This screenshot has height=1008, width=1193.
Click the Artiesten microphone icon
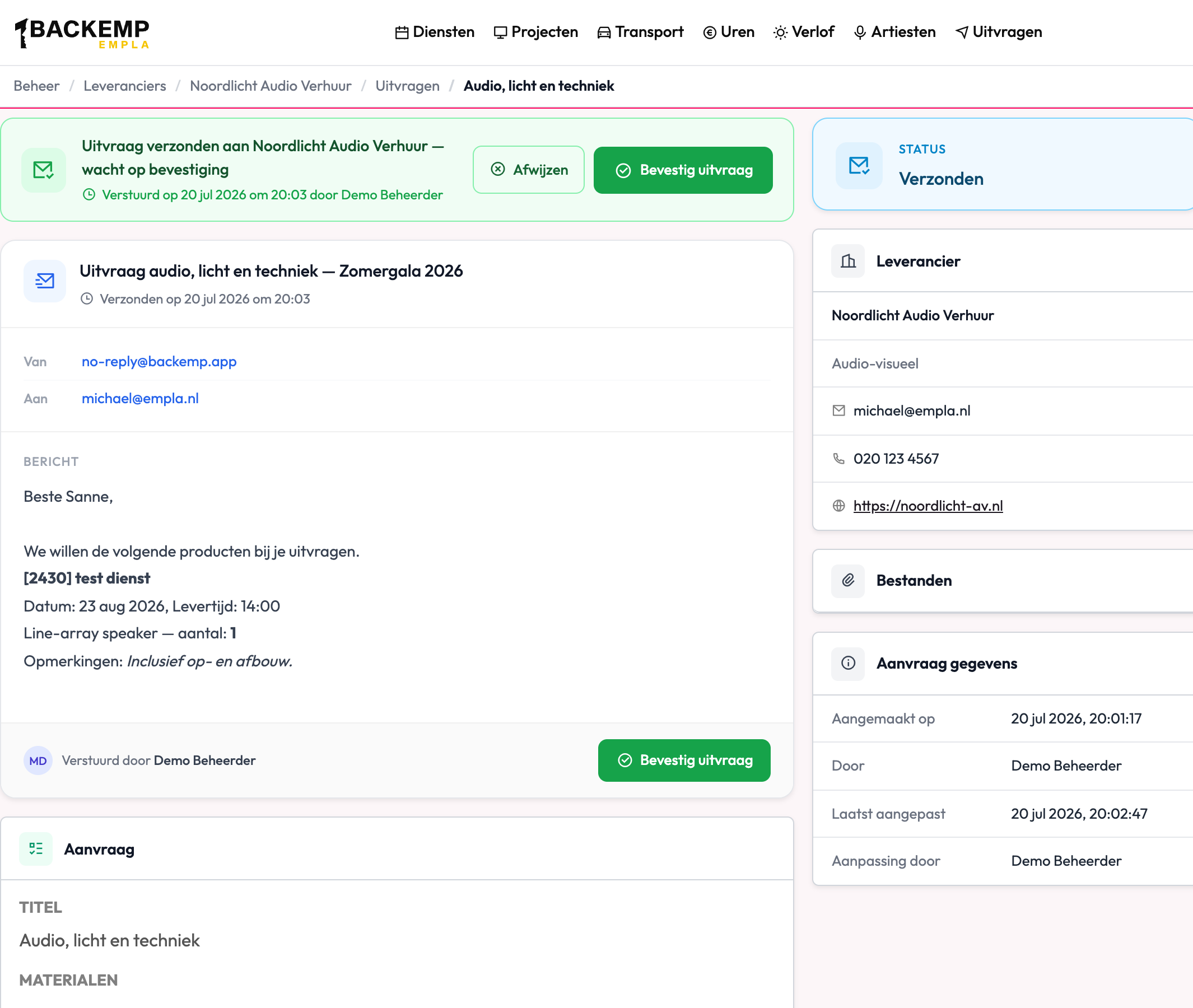point(860,32)
